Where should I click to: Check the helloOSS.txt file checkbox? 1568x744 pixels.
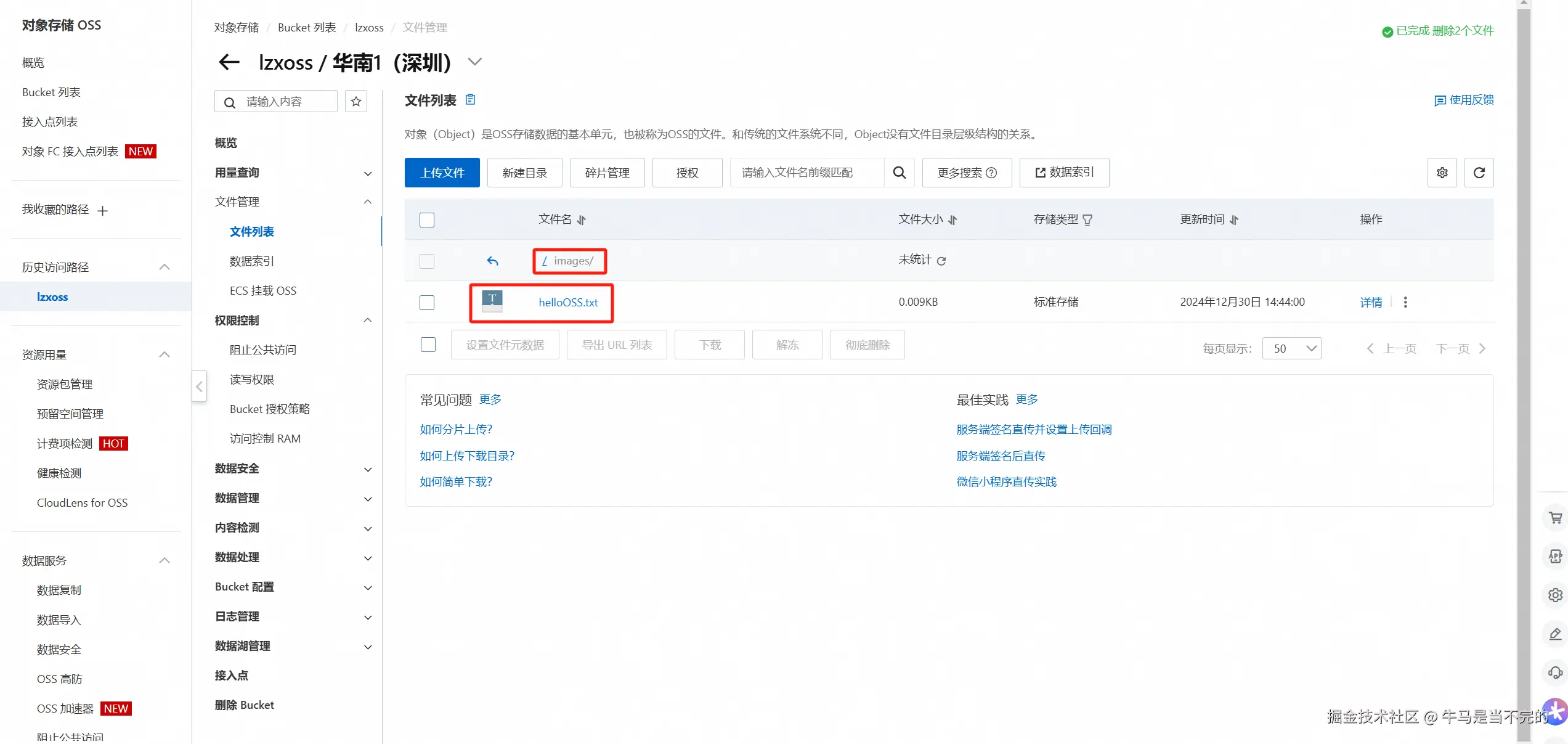pyautogui.click(x=427, y=303)
